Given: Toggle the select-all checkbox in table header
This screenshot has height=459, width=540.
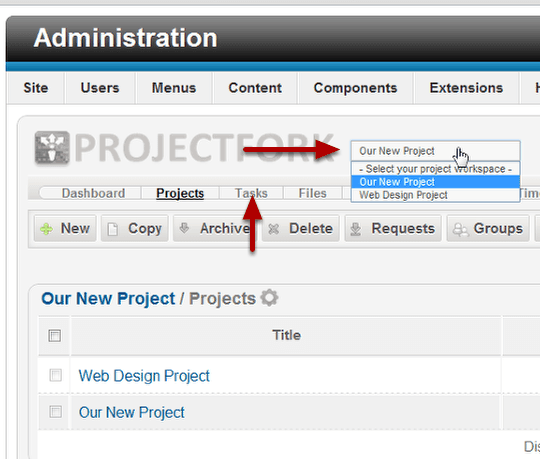Looking at the screenshot, I should [x=55, y=336].
